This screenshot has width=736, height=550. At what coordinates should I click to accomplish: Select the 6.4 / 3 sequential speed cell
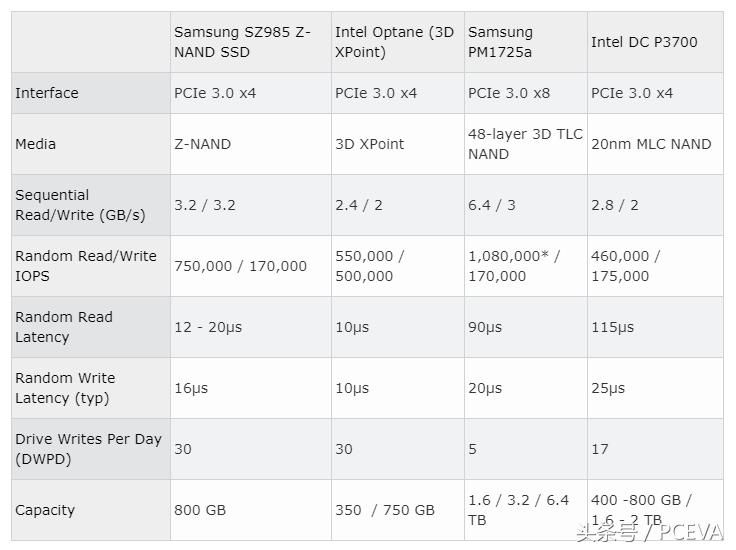coord(492,205)
